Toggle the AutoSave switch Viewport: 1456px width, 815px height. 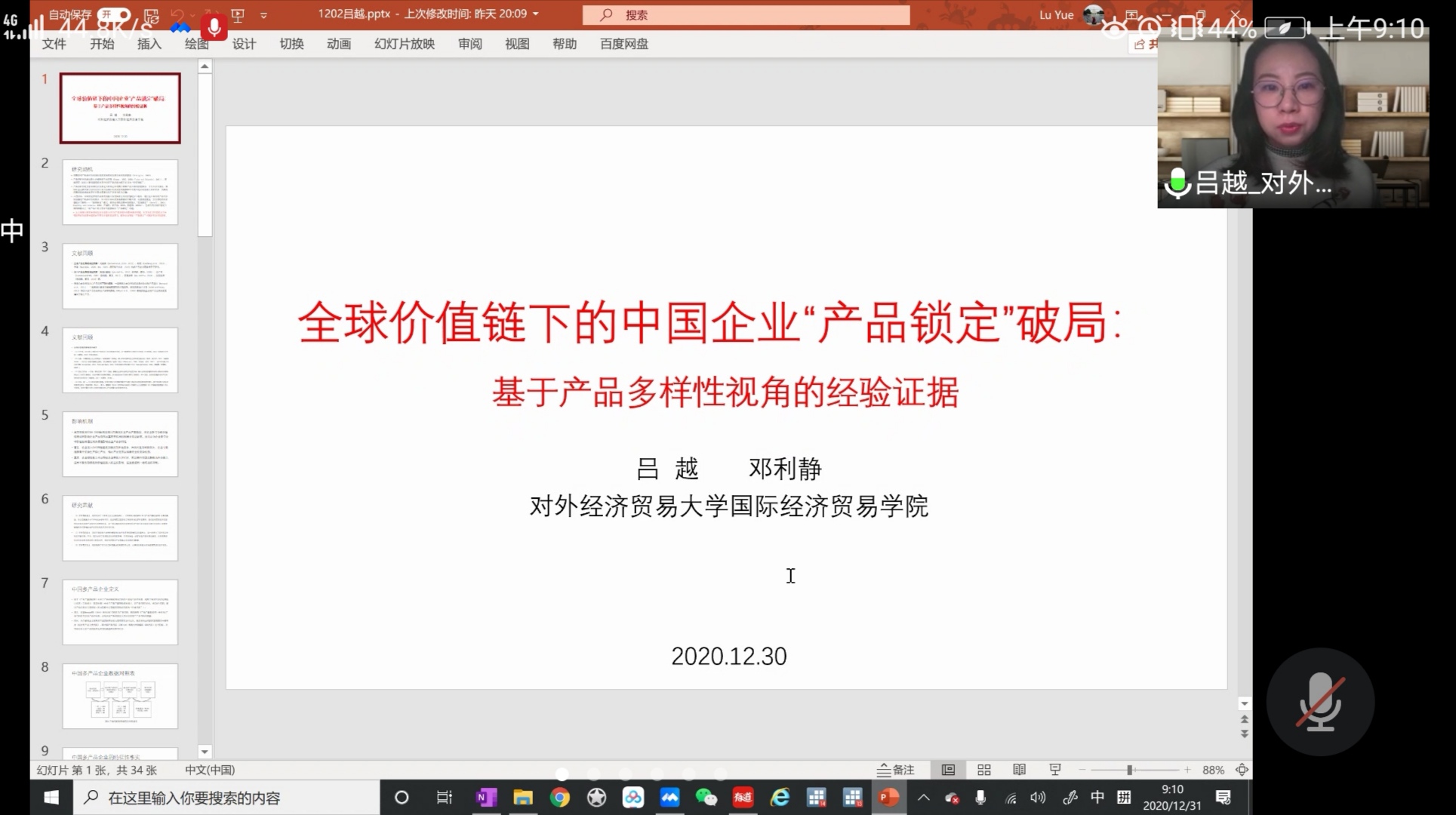coord(113,14)
